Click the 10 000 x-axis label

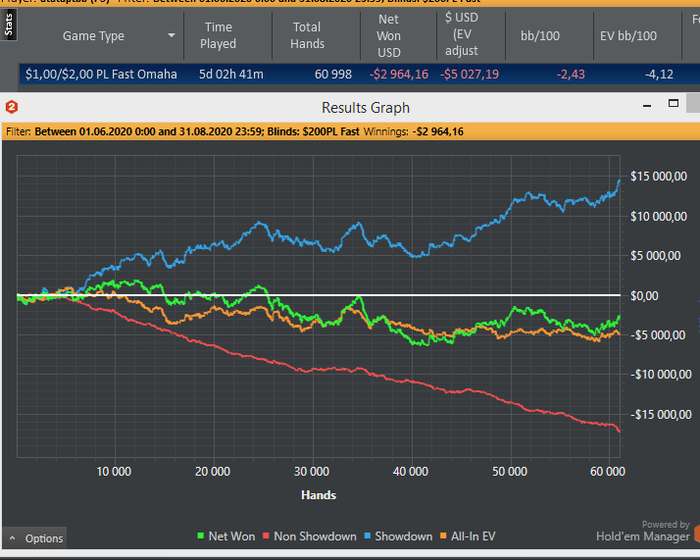coord(114,472)
